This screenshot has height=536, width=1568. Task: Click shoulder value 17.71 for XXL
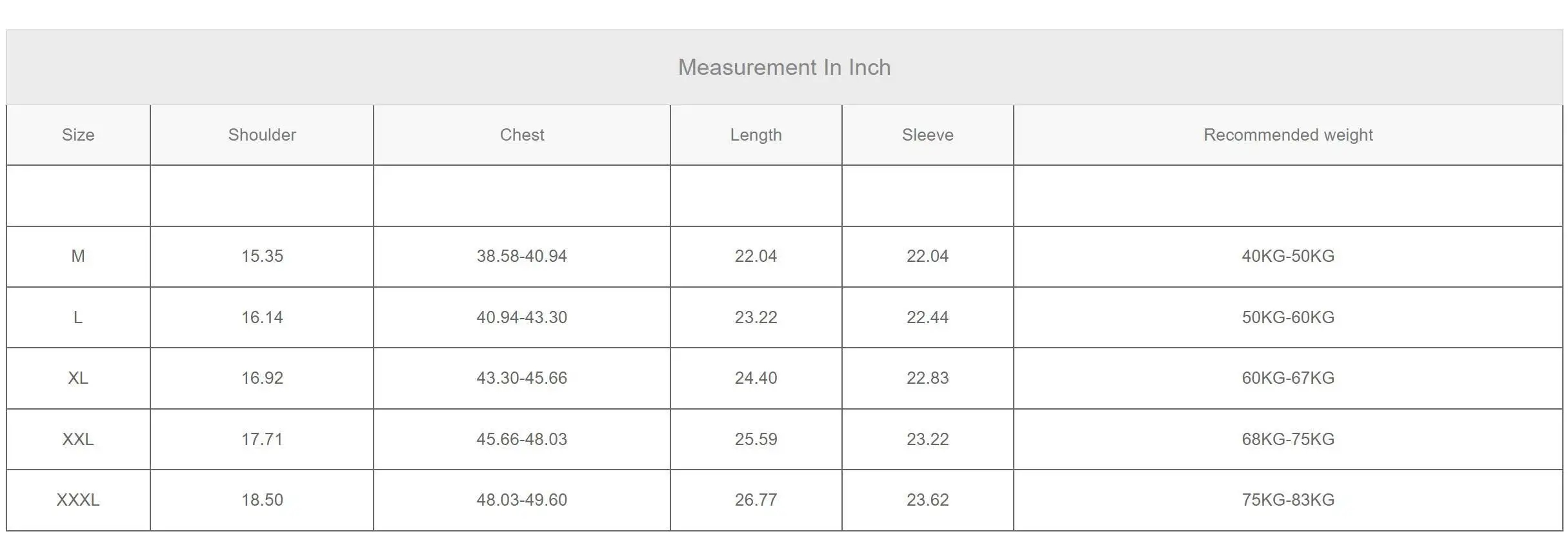pyautogui.click(x=262, y=439)
